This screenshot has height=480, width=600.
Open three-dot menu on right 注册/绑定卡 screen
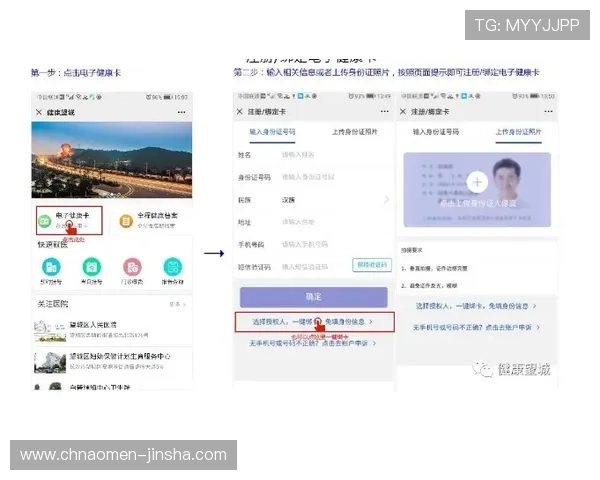point(548,111)
